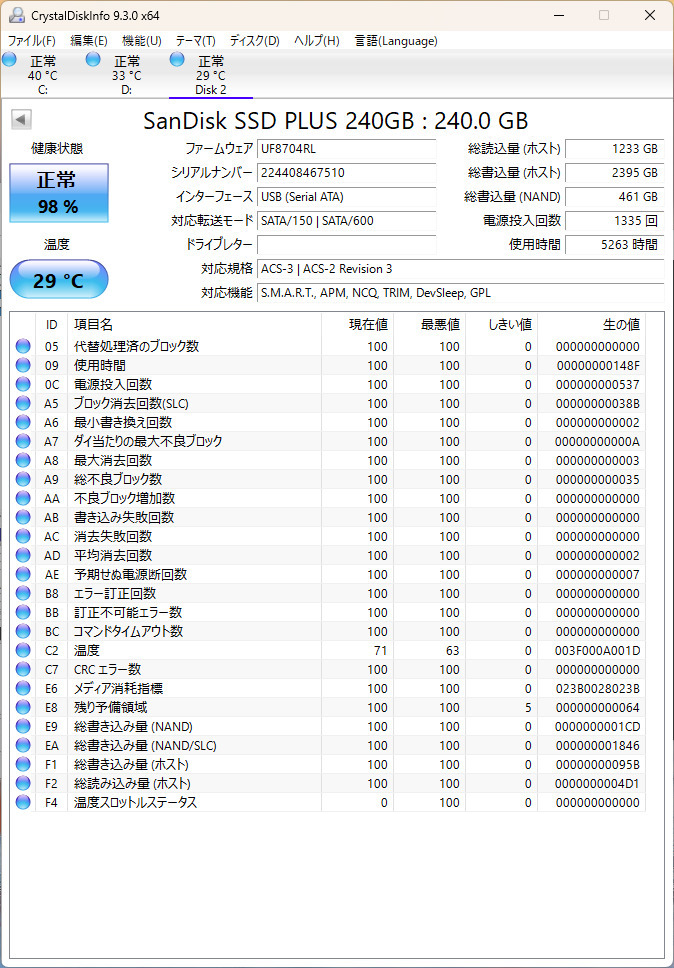Click the status orb of attribute AA
674x968 pixels.
[x=23, y=498]
